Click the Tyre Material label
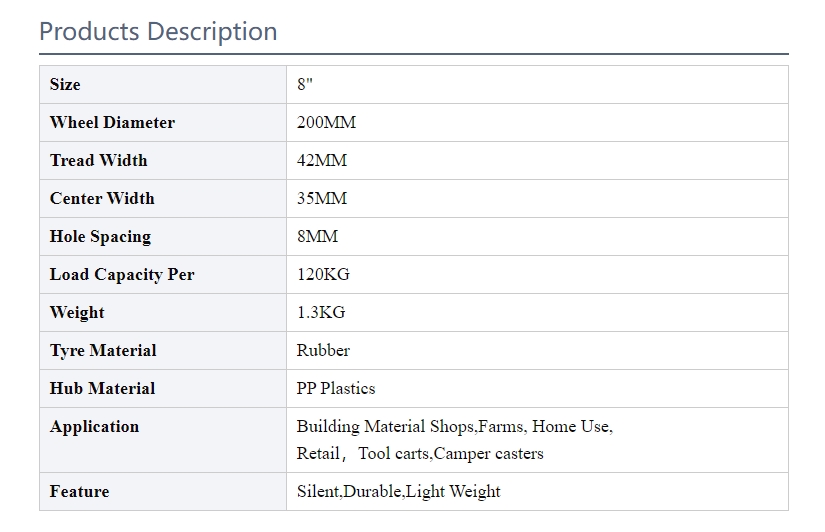 tap(103, 351)
